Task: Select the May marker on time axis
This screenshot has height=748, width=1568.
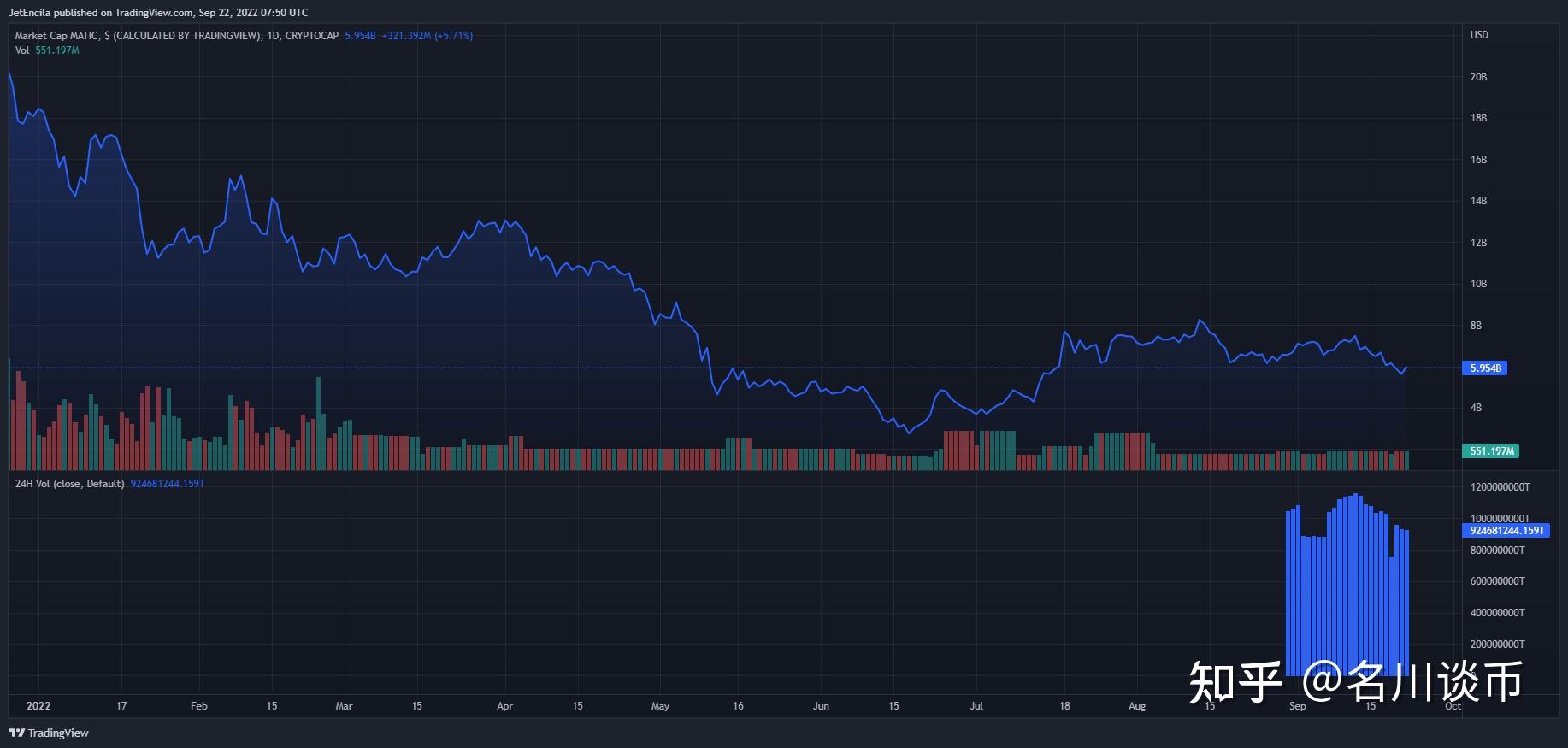Action: (x=660, y=706)
